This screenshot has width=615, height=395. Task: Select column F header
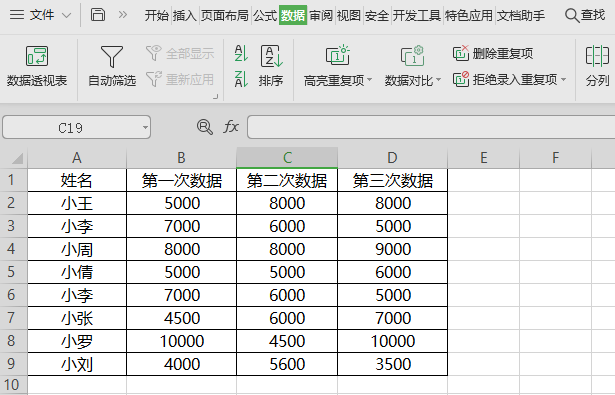tap(555, 158)
